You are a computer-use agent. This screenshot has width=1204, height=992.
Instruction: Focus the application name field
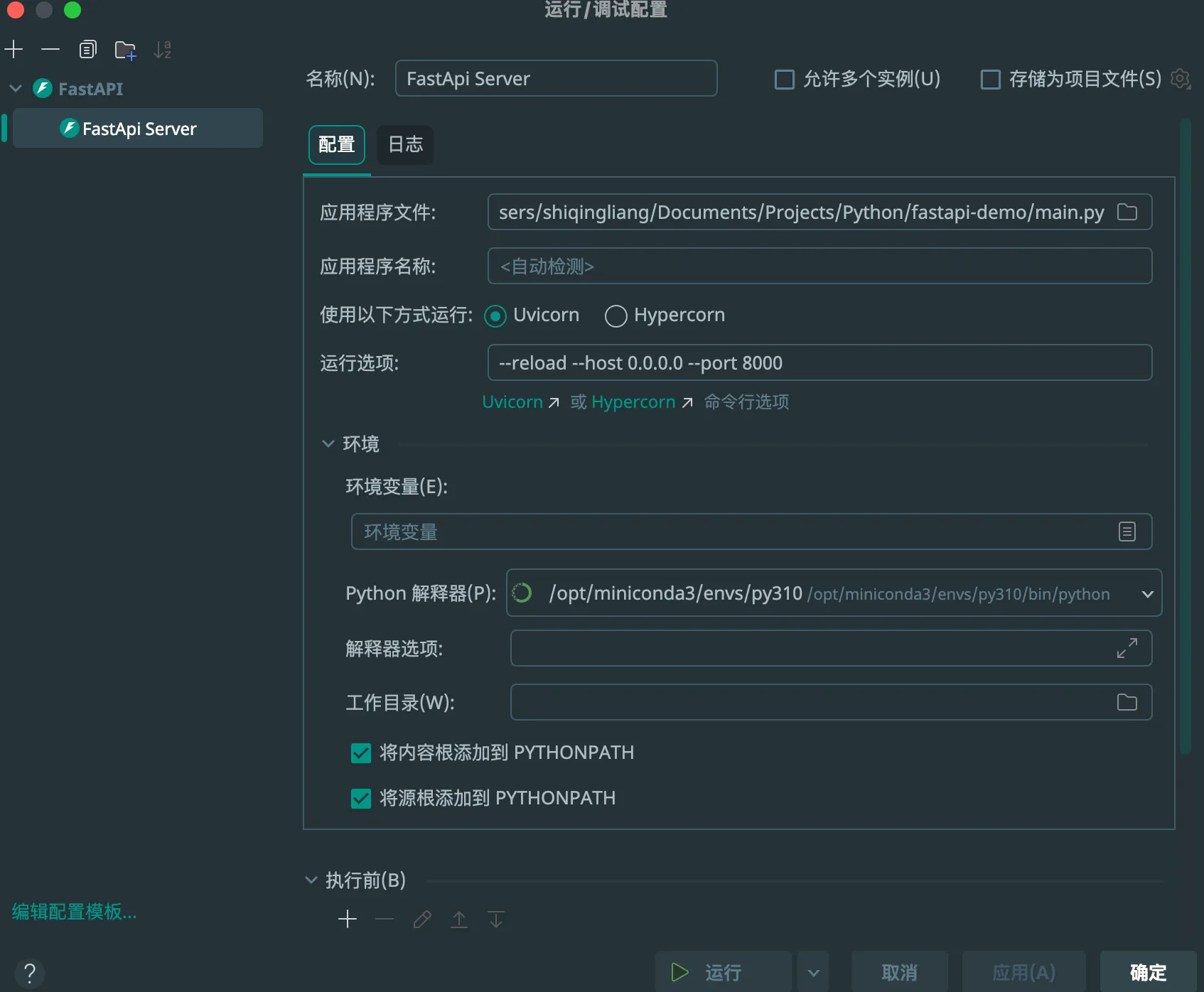819,266
